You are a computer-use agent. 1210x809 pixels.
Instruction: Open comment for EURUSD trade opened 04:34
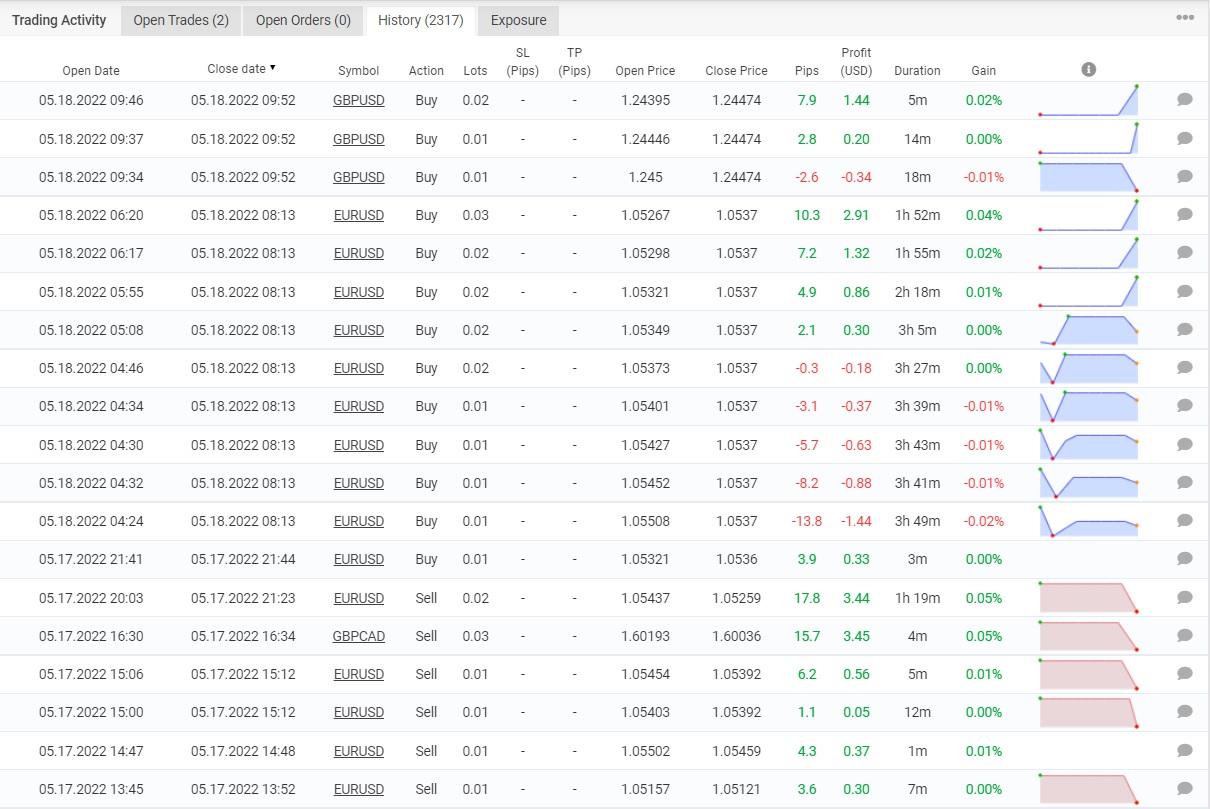coord(1185,405)
